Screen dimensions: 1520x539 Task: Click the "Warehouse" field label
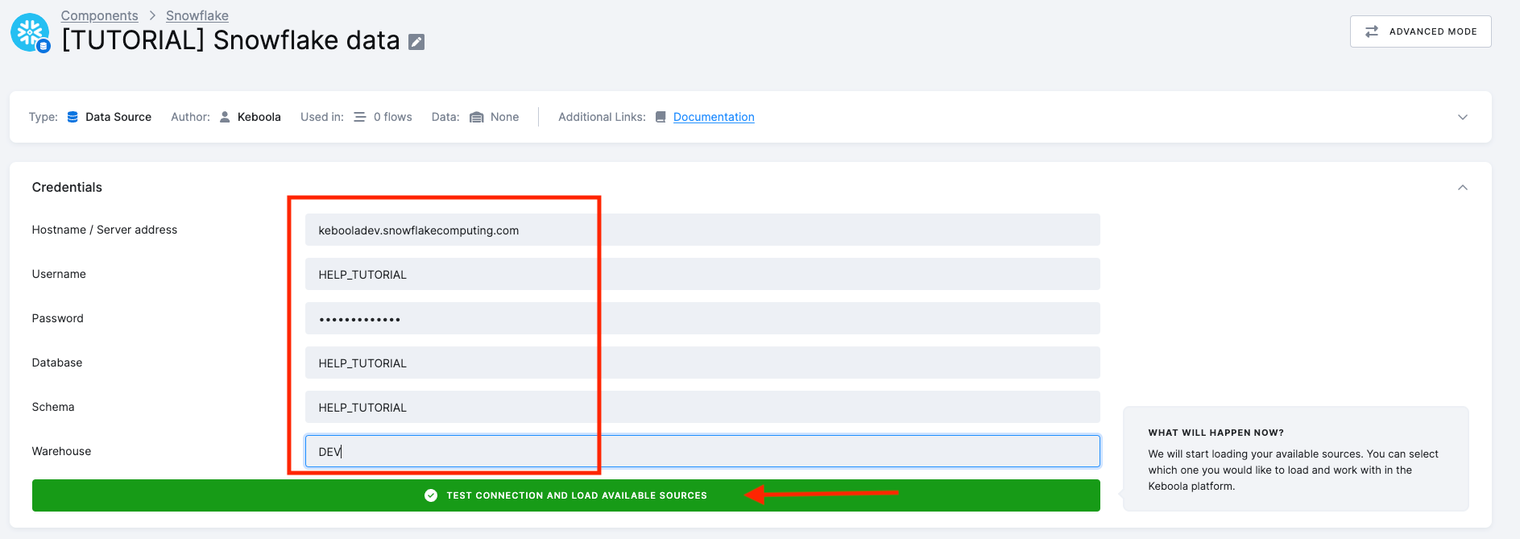[61, 451]
